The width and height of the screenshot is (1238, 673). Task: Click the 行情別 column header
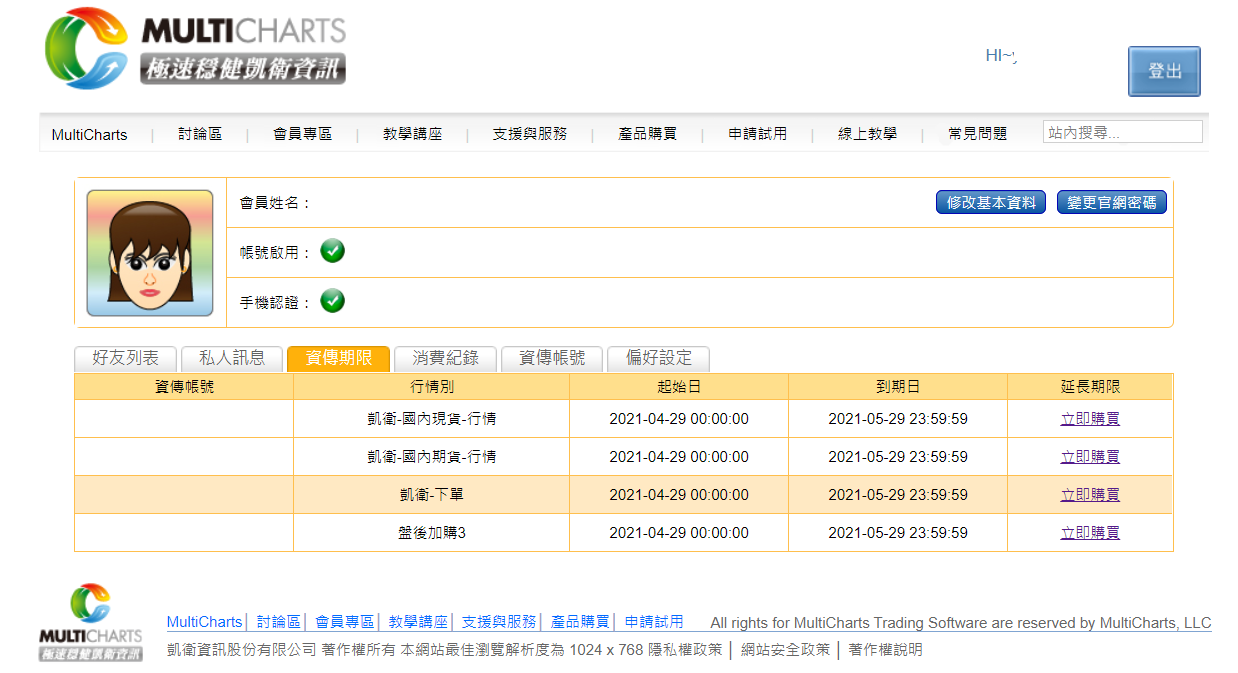(x=431, y=387)
